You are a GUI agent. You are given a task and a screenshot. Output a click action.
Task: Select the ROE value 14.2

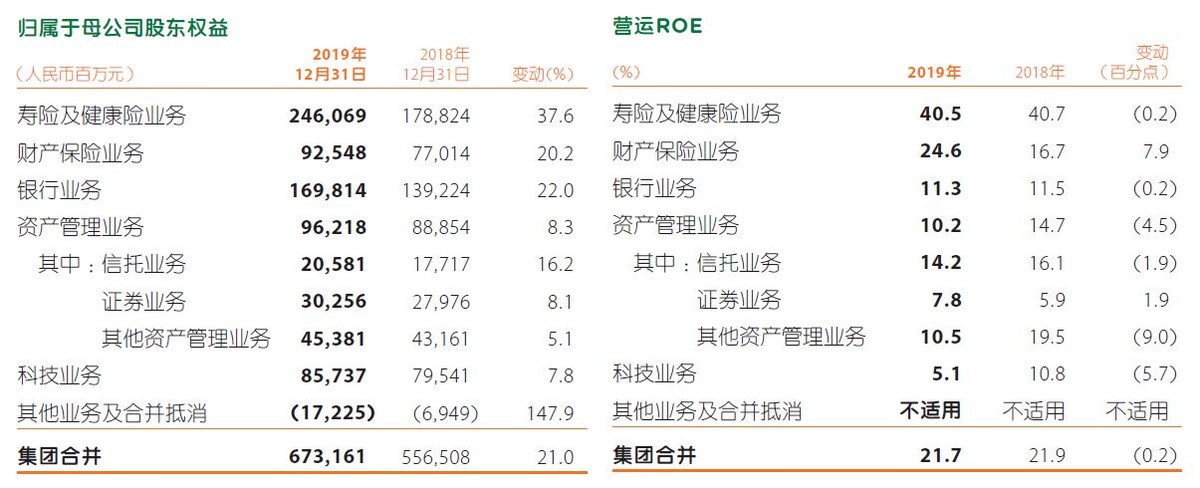tap(942, 263)
